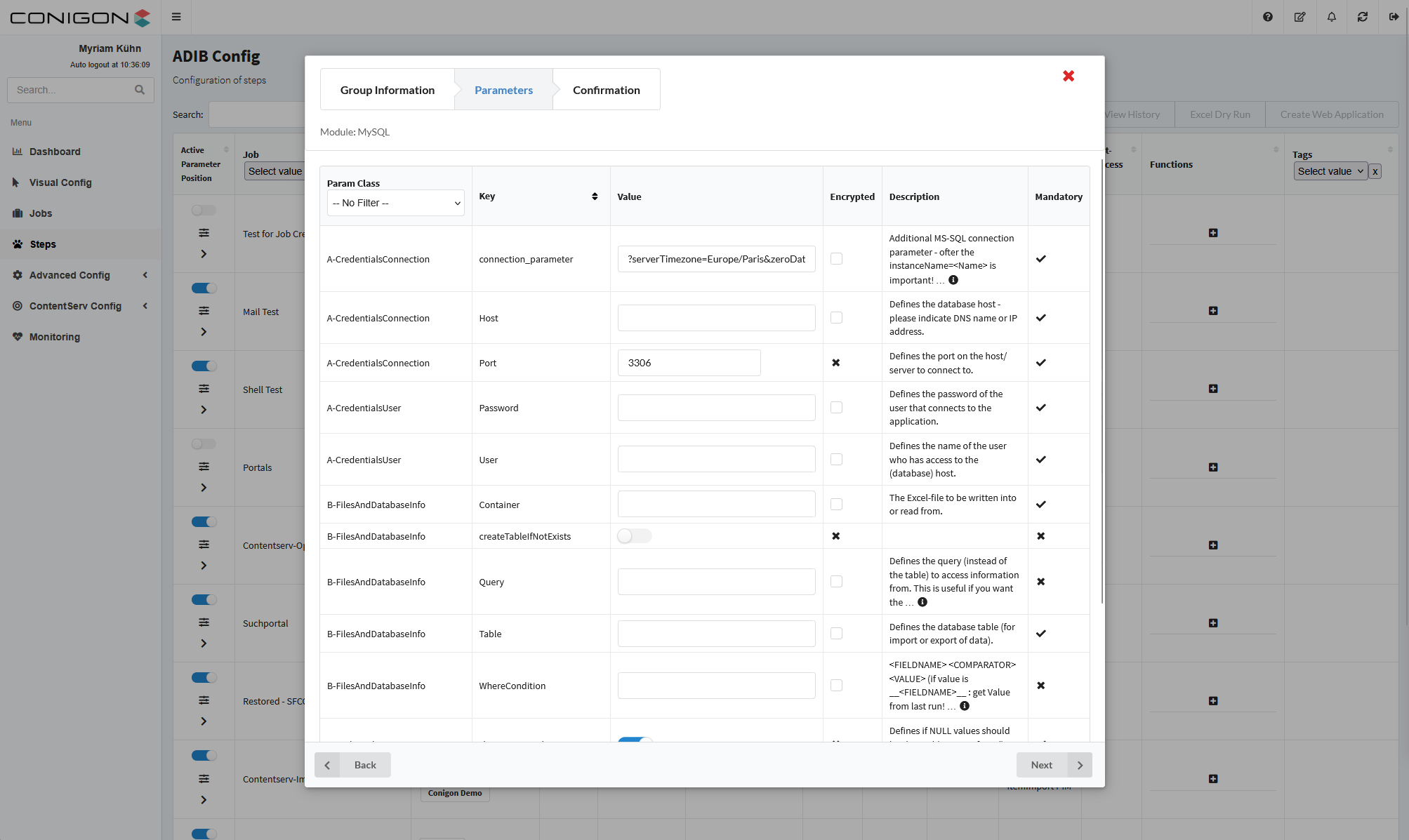Image resolution: width=1409 pixels, height=840 pixels.
Task: Toggle the hamburger menu icon
Action: (176, 17)
